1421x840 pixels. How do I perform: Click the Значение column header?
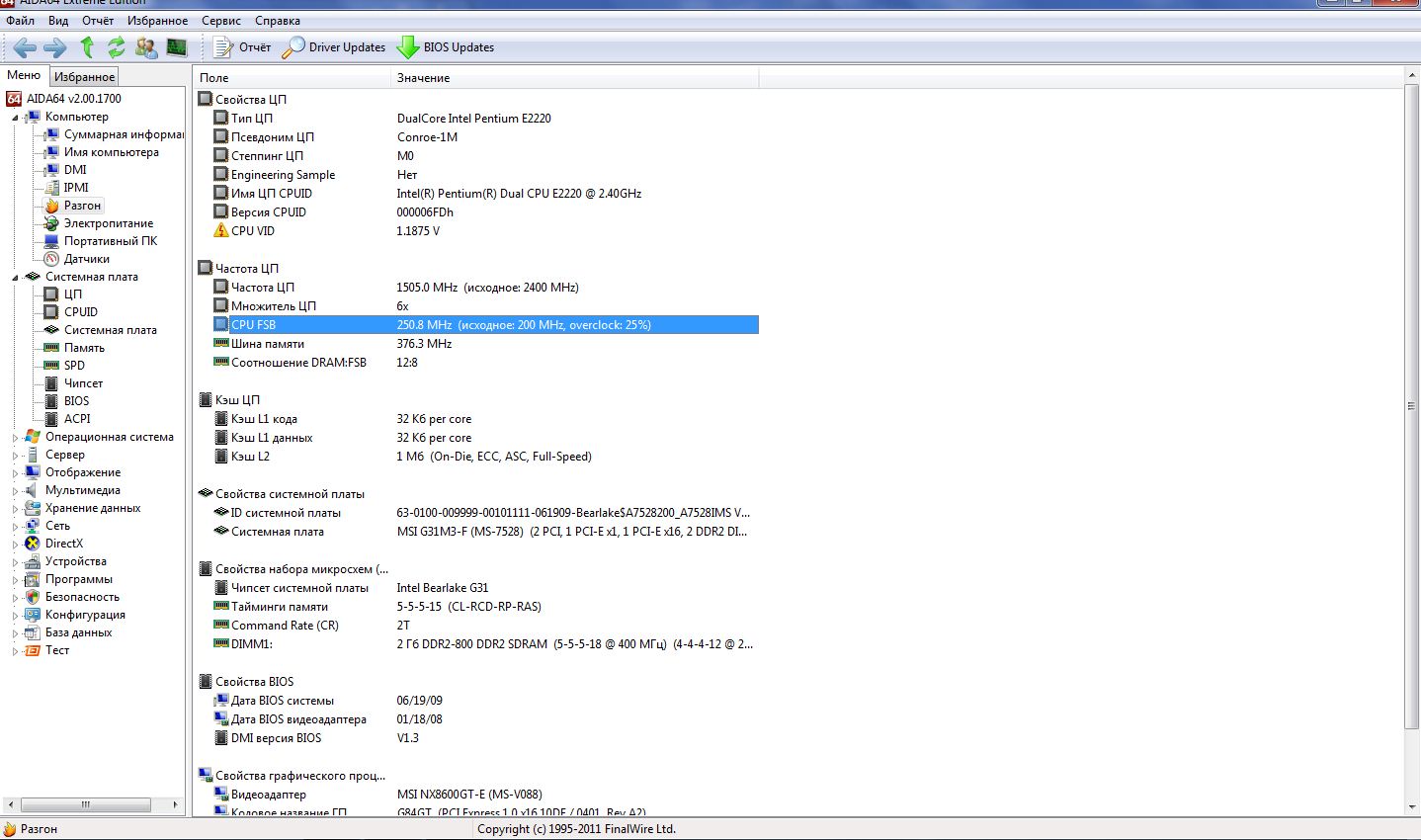(423, 78)
